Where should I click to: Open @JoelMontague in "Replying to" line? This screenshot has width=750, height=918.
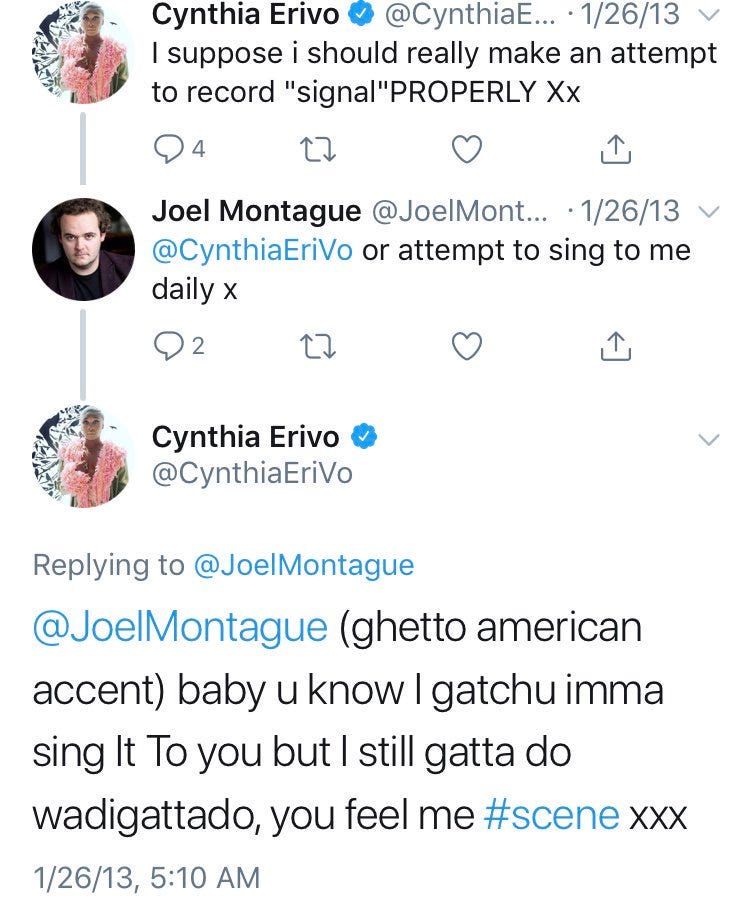(x=302, y=565)
